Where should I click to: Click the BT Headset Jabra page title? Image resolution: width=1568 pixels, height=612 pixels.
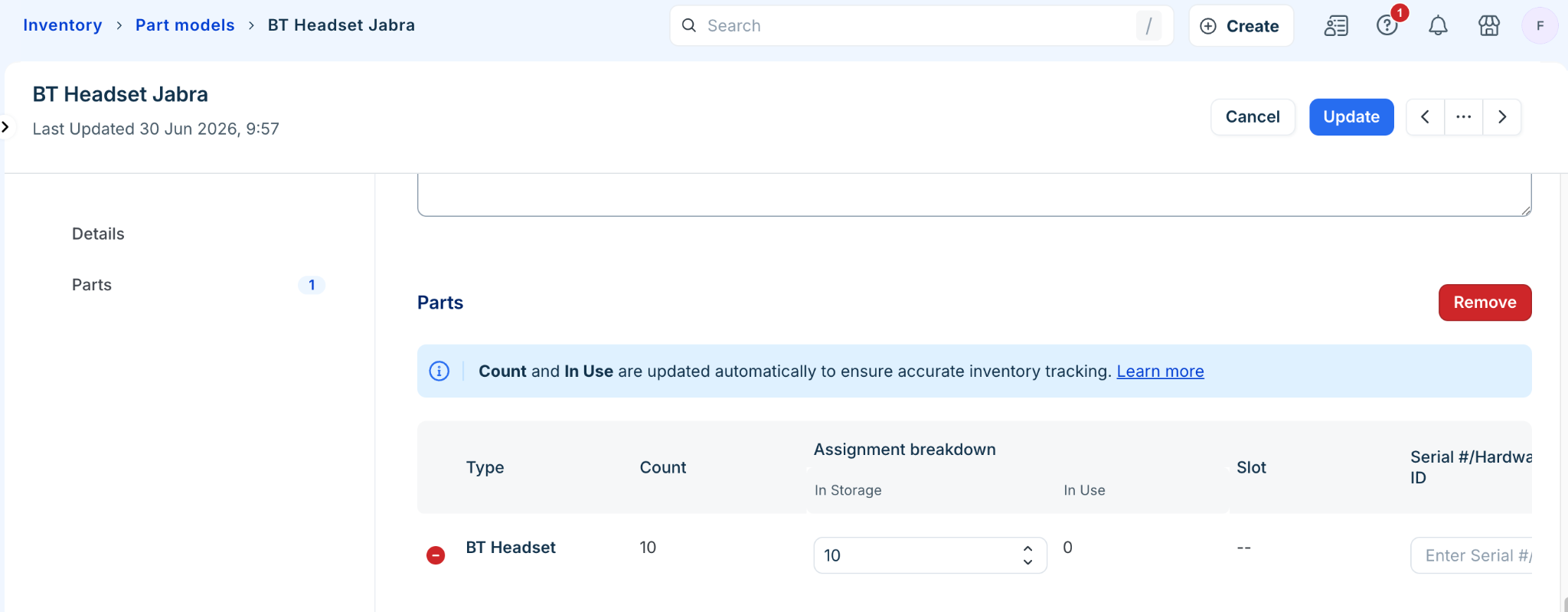120,94
